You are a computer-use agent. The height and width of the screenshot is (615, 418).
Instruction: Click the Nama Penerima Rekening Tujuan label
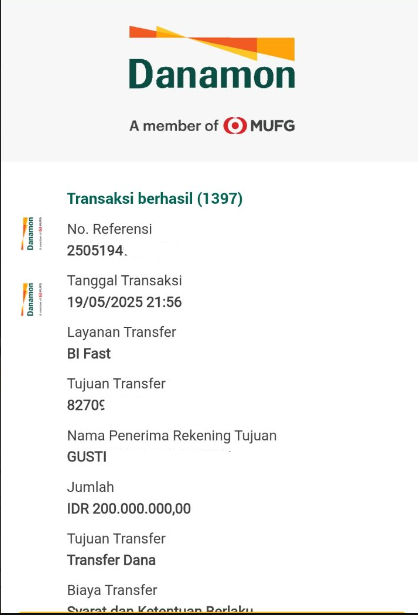(x=172, y=436)
